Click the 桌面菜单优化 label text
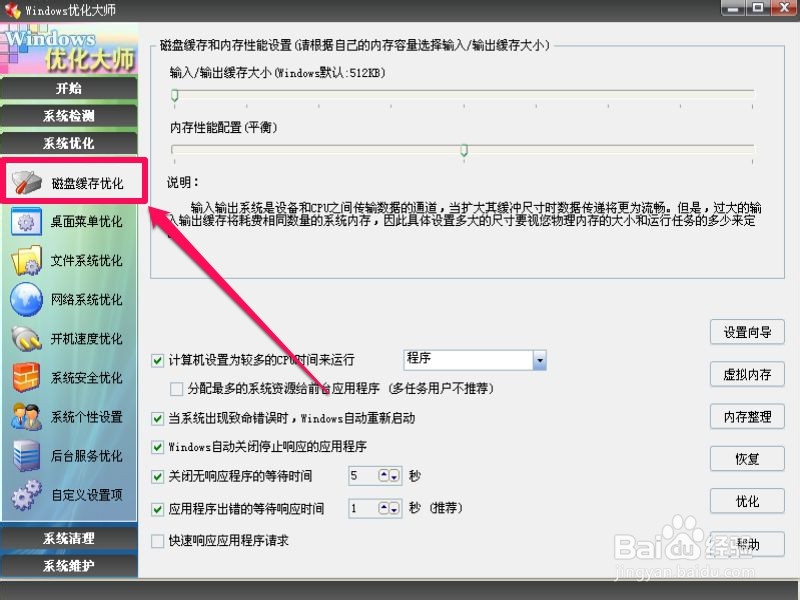The height and width of the screenshot is (600, 800). point(86,222)
